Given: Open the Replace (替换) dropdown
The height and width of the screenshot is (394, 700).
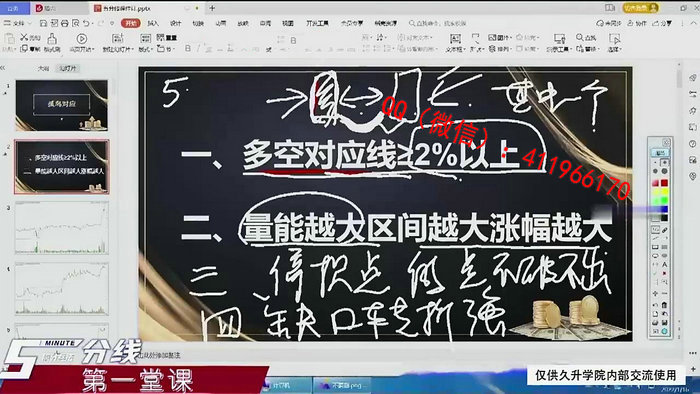Looking at the screenshot, I should click(588, 49).
